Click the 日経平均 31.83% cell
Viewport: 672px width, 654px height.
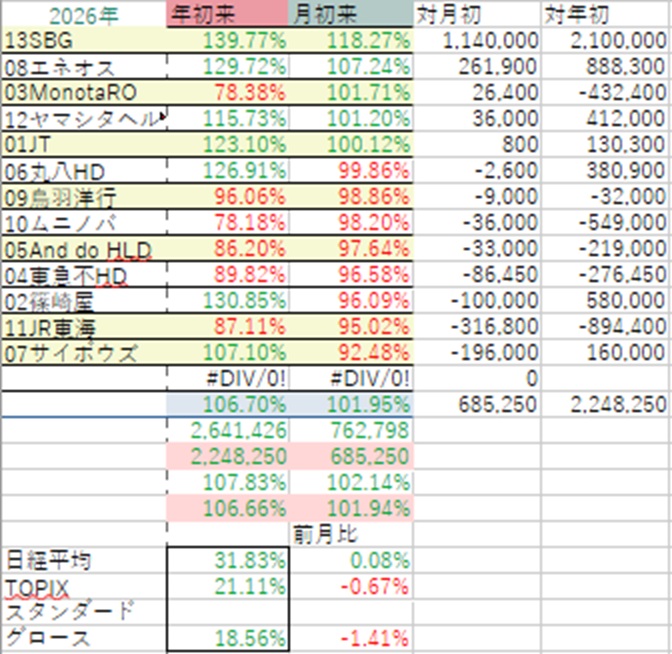pyautogui.click(x=228, y=560)
